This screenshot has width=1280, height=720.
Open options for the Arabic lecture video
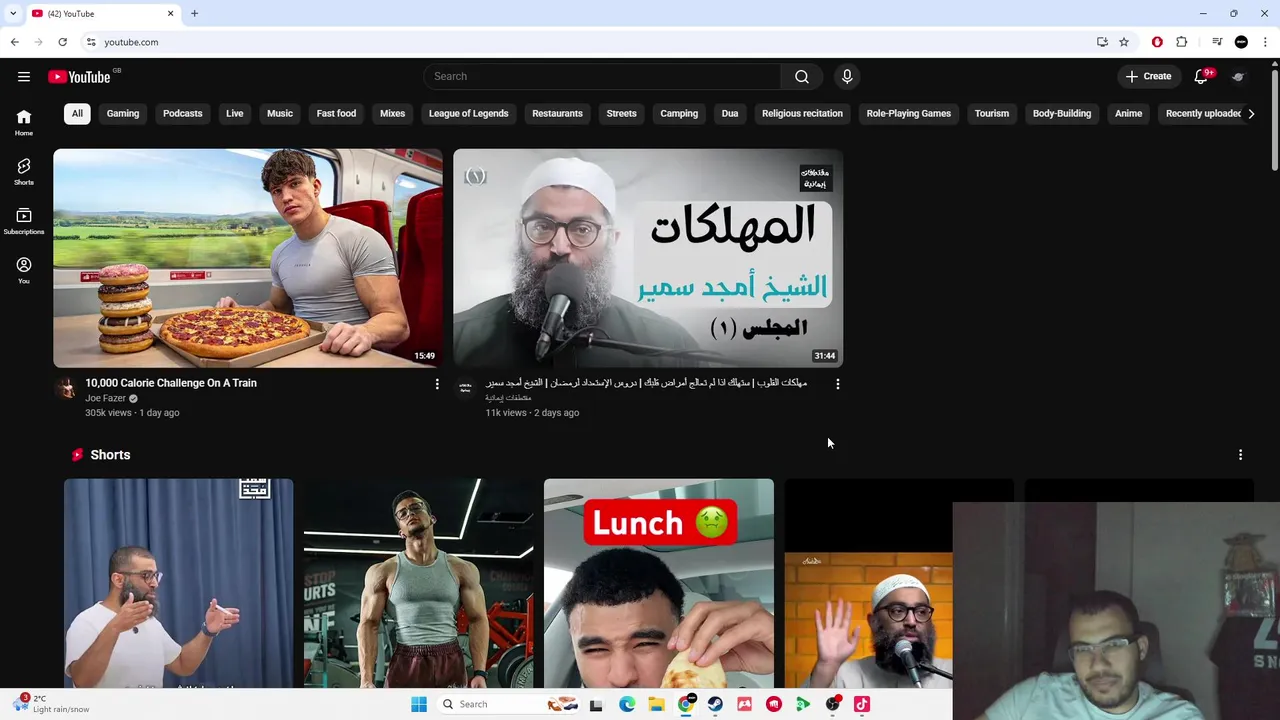coord(838,384)
